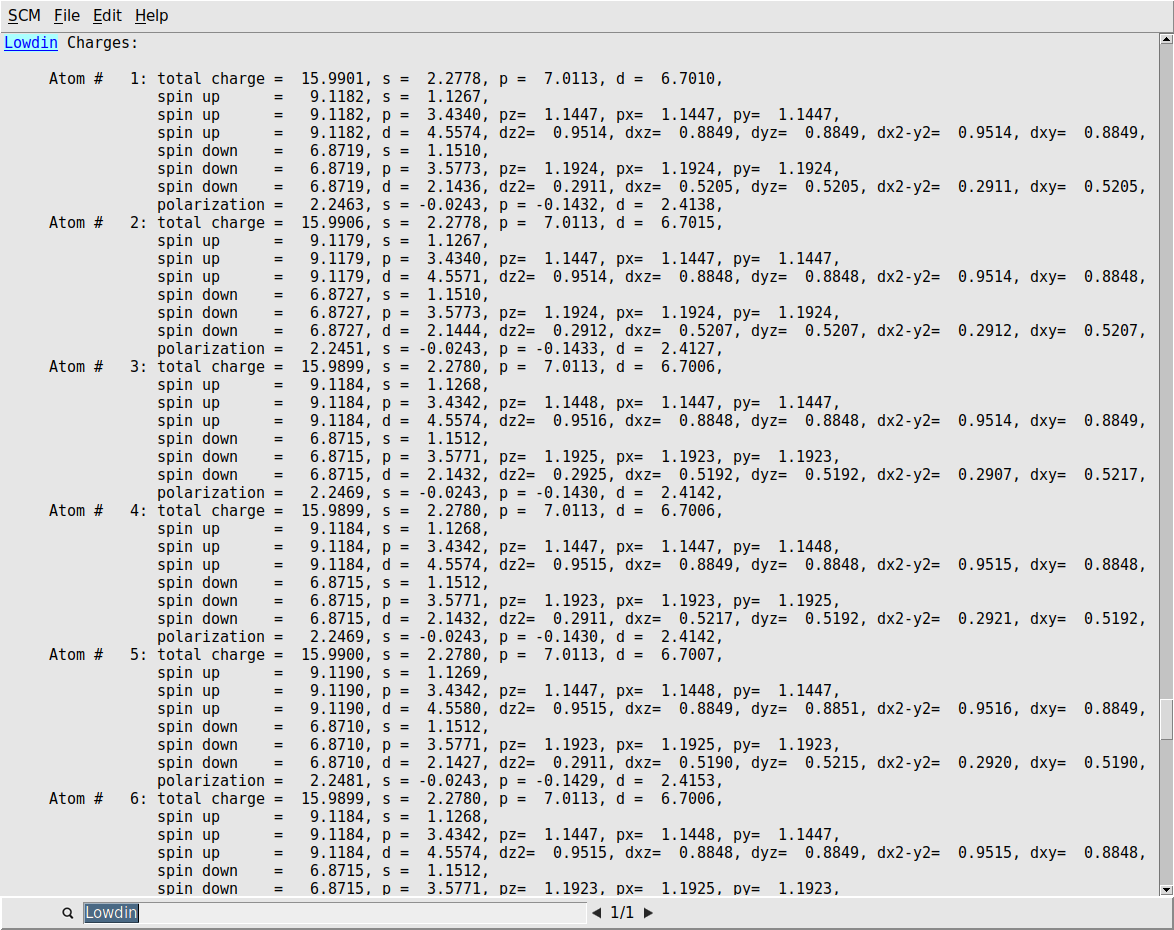Click the scrollbar up arrow
This screenshot has height=930, width=1174.
point(1167,39)
